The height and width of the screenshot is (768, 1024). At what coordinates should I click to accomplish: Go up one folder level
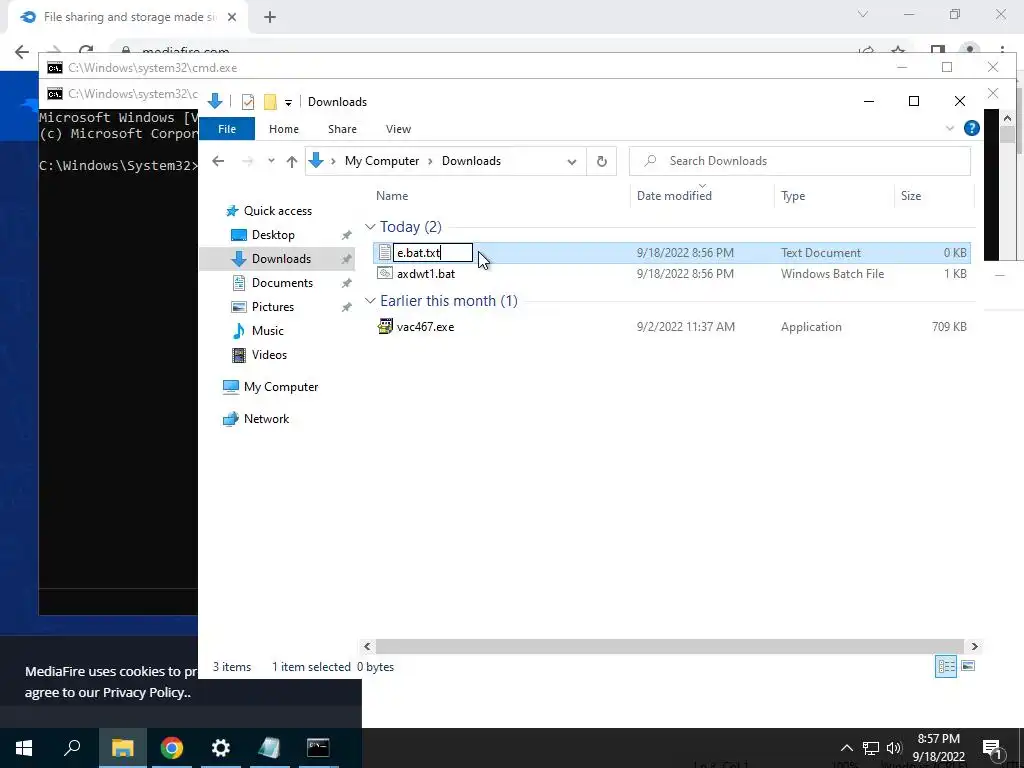coord(292,161)
